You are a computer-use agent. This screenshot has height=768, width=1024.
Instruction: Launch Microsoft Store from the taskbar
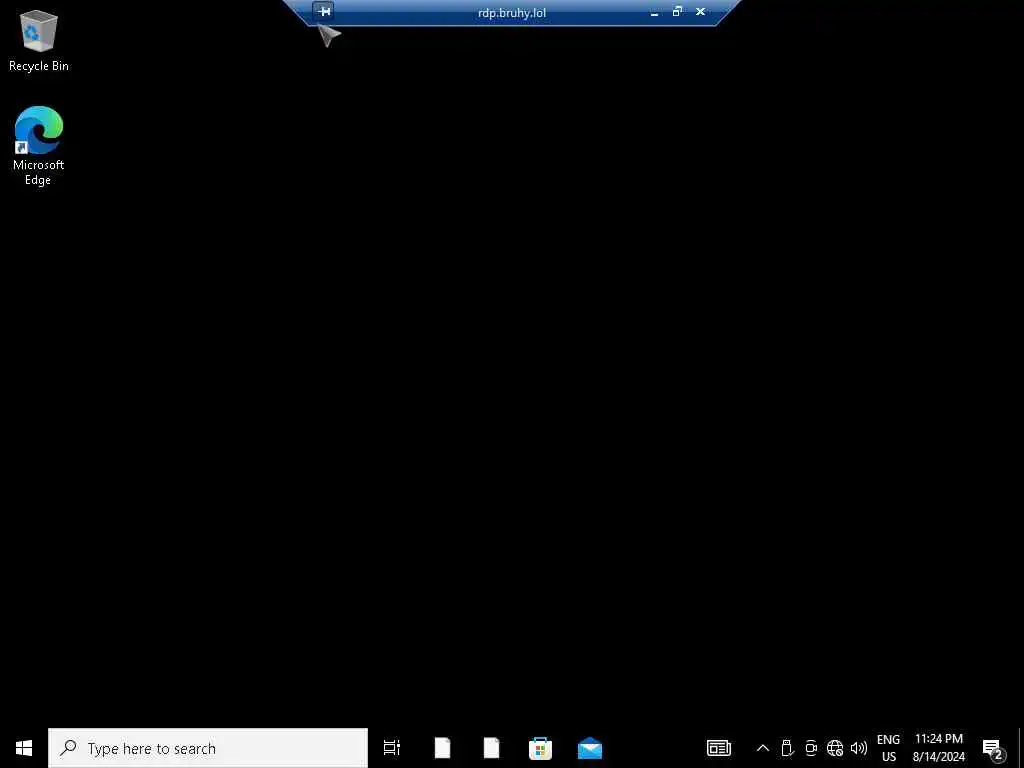[540, 748]
